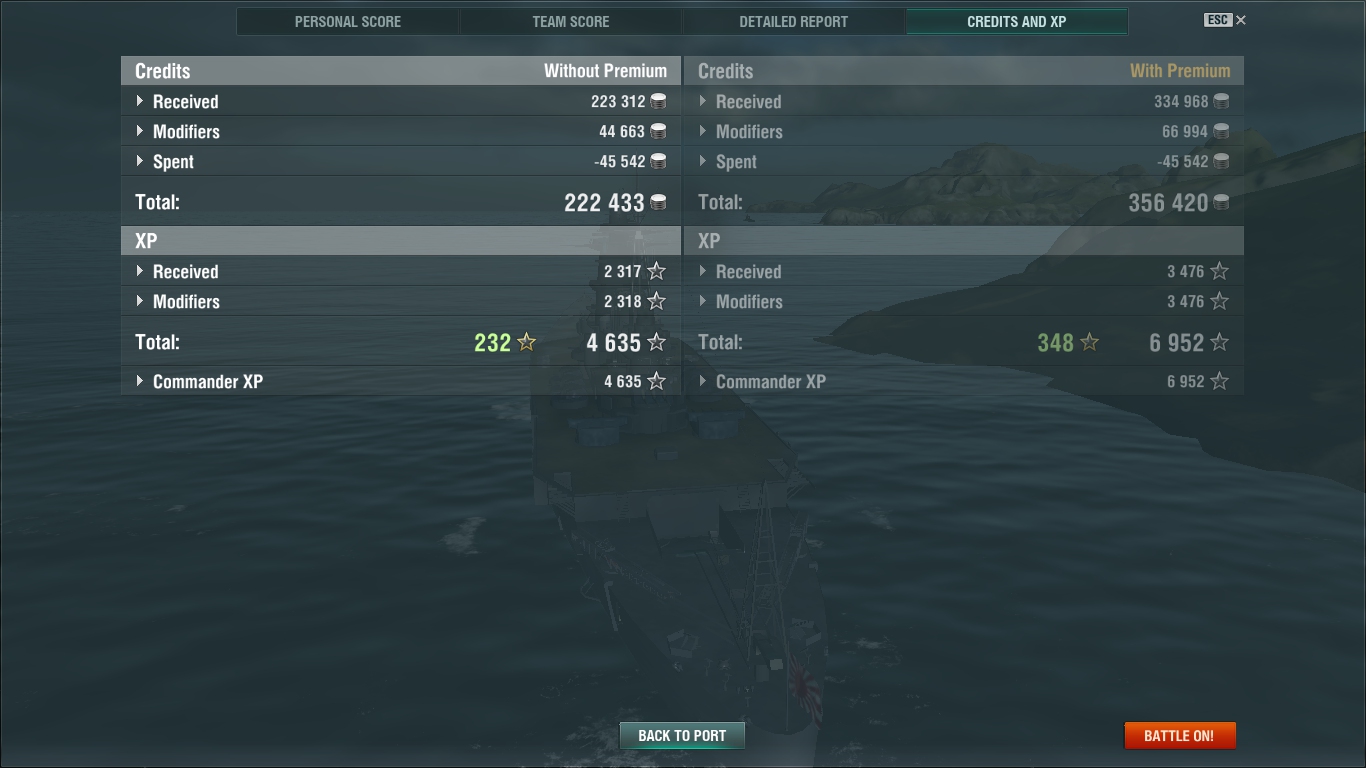The width and height of the screenshot is (1366, 768).
Task: Click the star icon beside 4 635 total XP
Action: (x=656, y=342)
